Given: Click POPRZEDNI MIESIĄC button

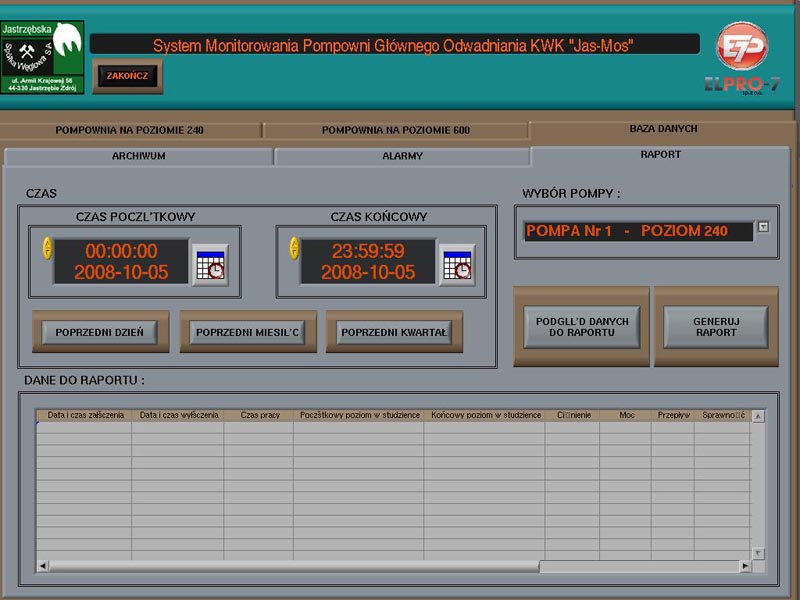Looking at the screenshot, I should pyautogui.click(x=247, y=332).
